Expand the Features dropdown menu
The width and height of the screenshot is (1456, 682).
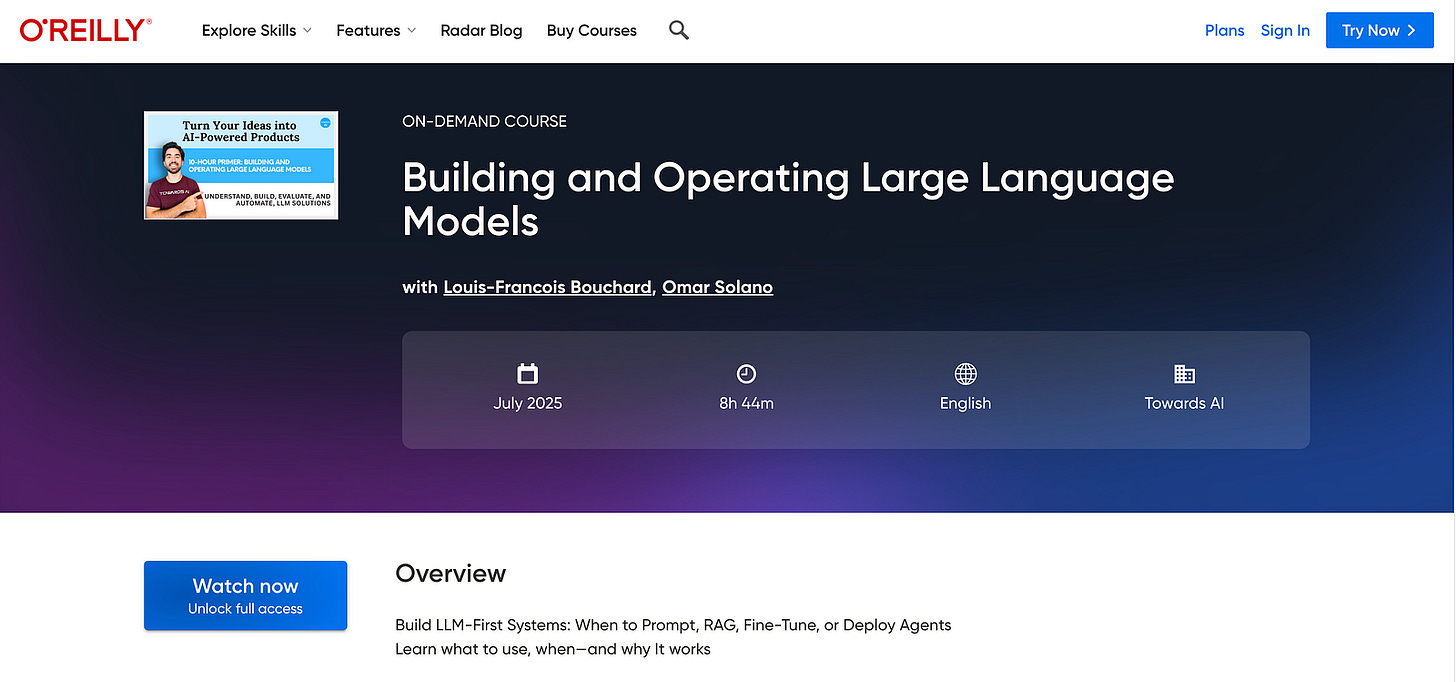[x=376, y=30]
